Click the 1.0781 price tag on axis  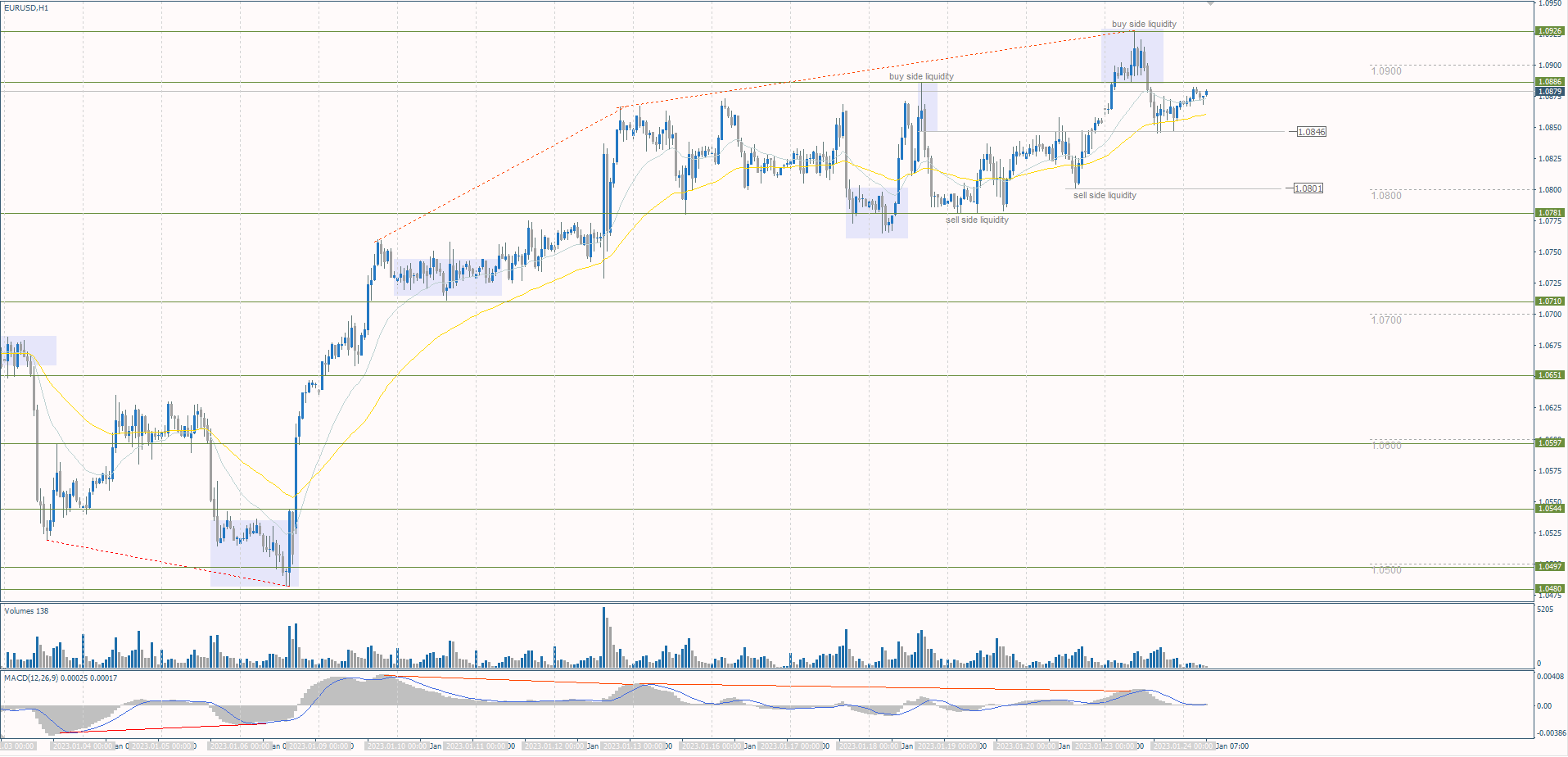coord(1550,213)
